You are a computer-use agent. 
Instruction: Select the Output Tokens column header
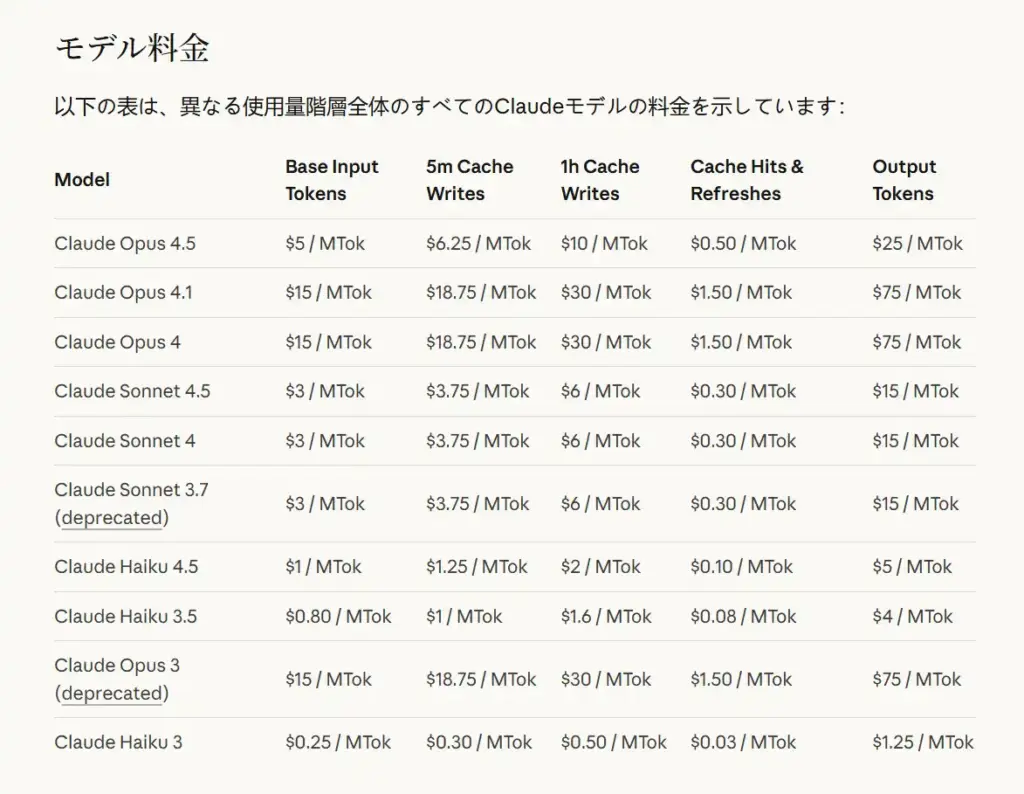coord(904,180)
